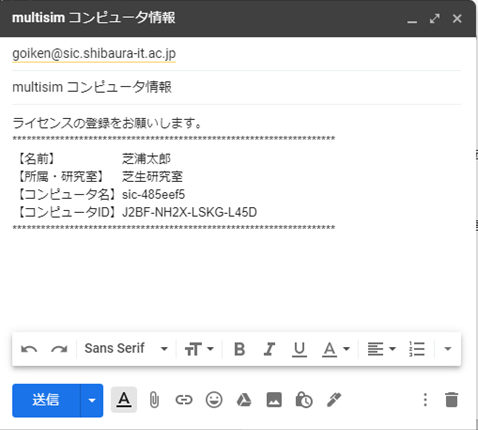Insert a photo into the message
478x430 pixels.
tap(274, 400)
